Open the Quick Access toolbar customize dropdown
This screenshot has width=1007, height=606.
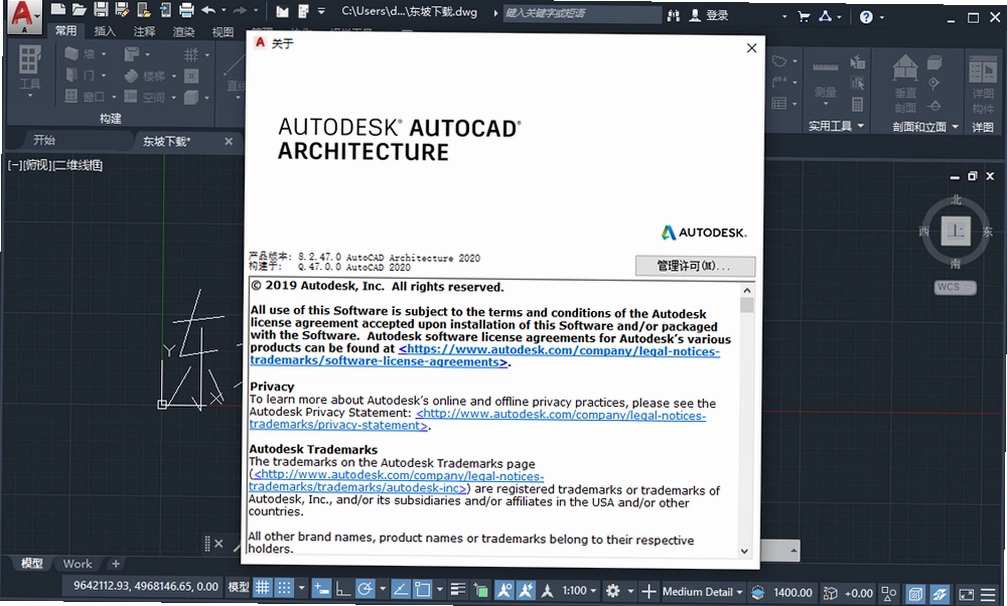point(321,11)
